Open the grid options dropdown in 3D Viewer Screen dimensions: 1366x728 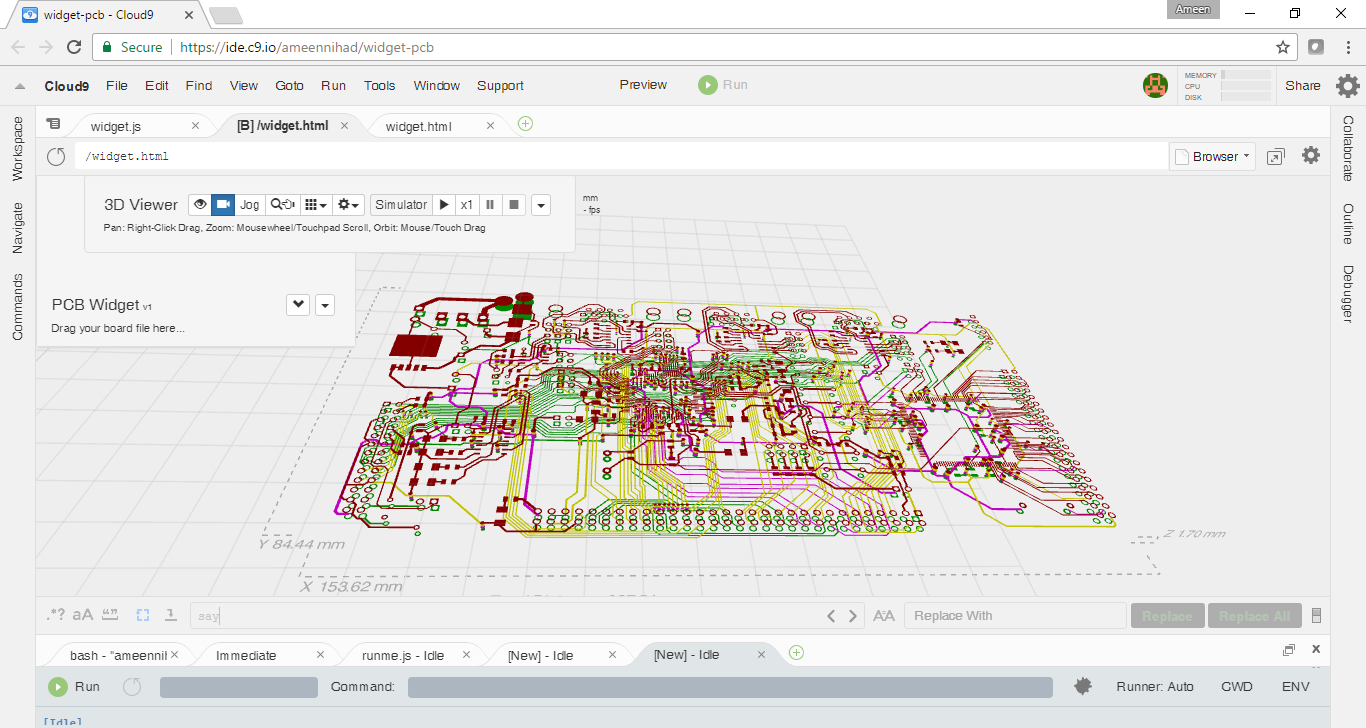pos(315,205)
